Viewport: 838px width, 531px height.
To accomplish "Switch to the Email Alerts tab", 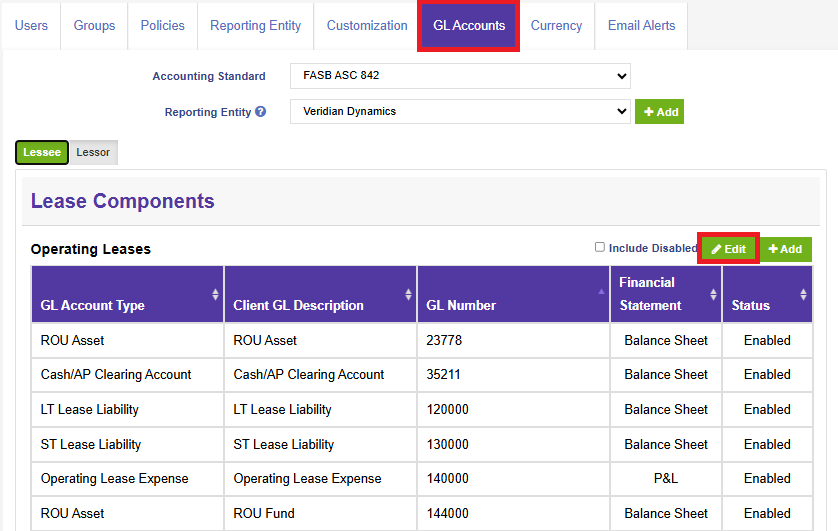I will (x=641, y=26).
